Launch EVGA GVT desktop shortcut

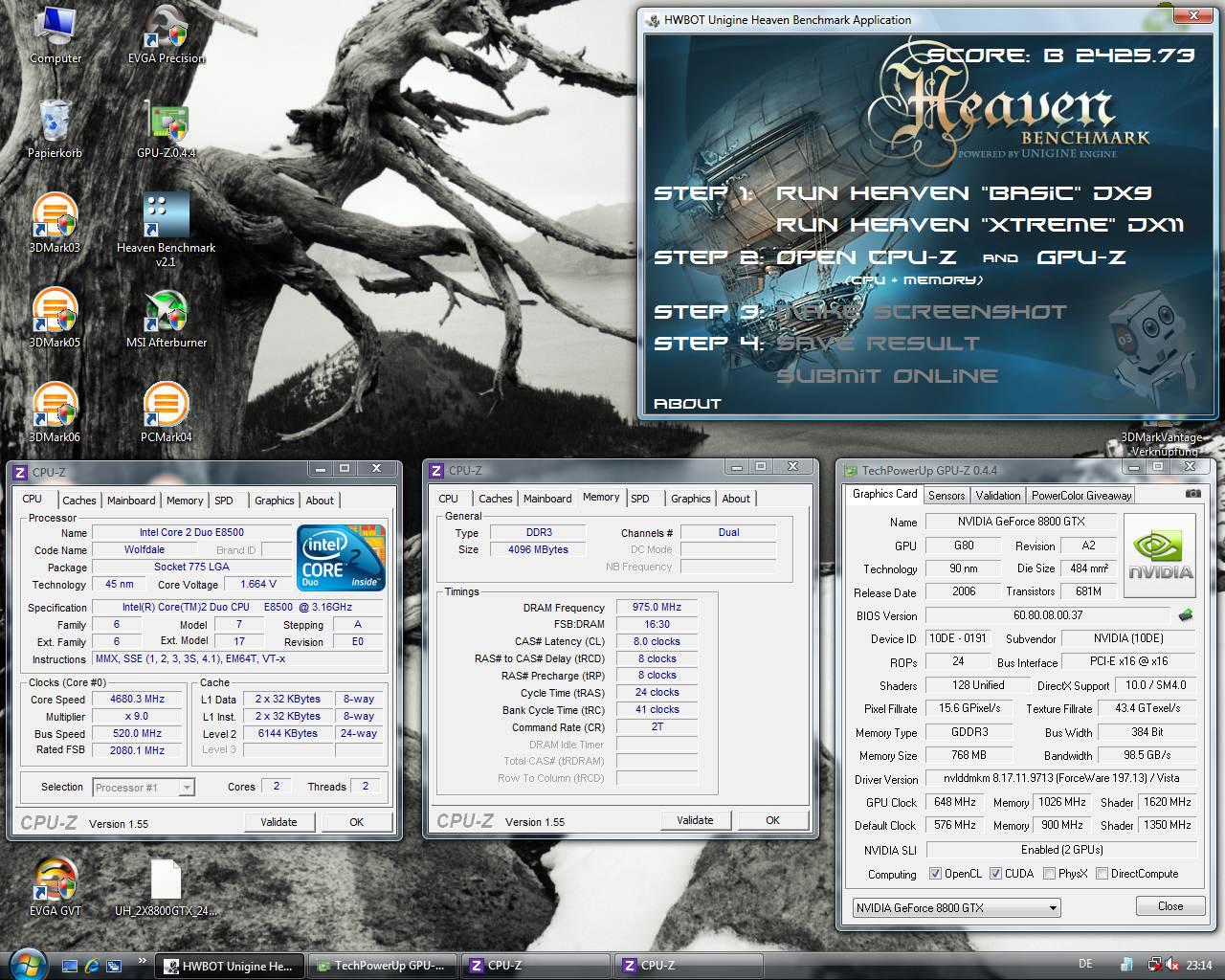(55, 886)
